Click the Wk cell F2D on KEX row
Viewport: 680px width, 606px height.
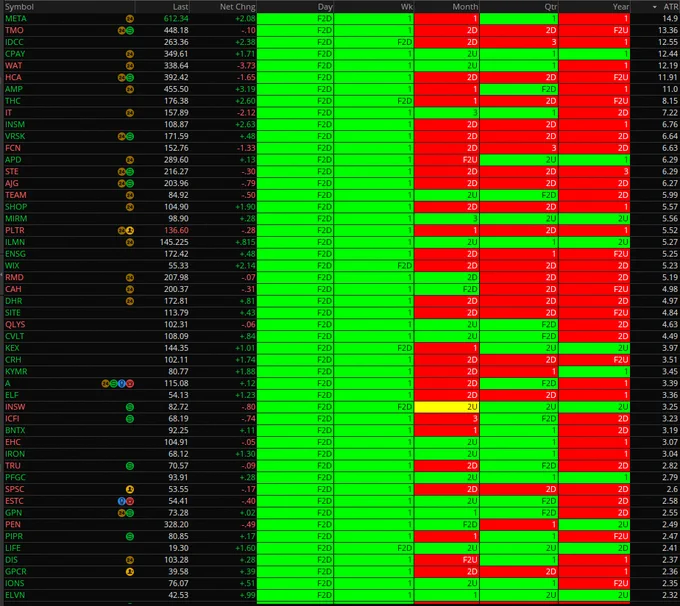click(374, 348)
